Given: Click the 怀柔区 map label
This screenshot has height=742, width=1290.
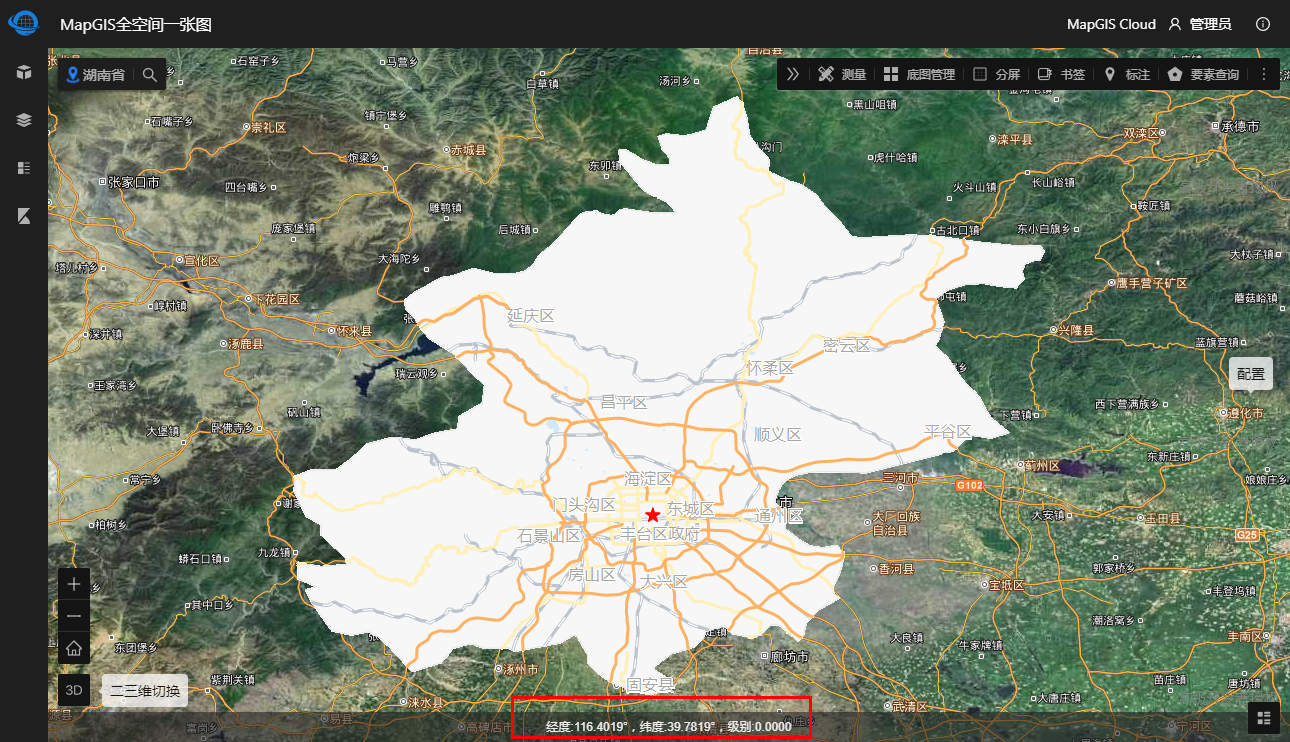Looking at the screenshot, I should pos(770,368).
